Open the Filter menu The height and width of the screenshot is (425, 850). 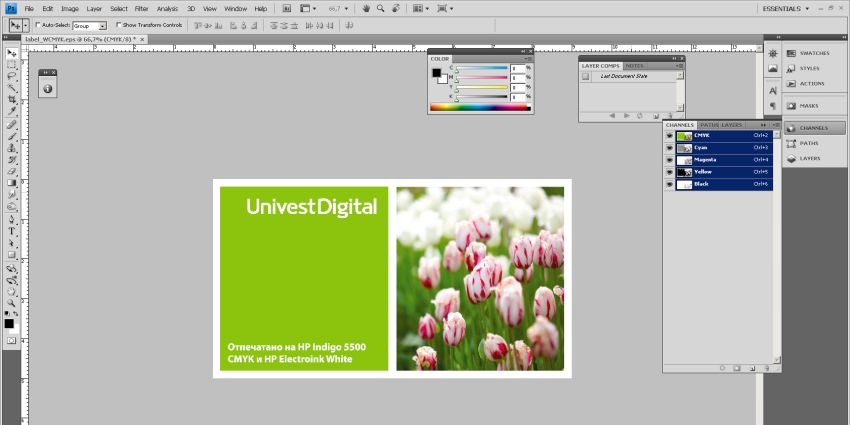tap(141, 9)
